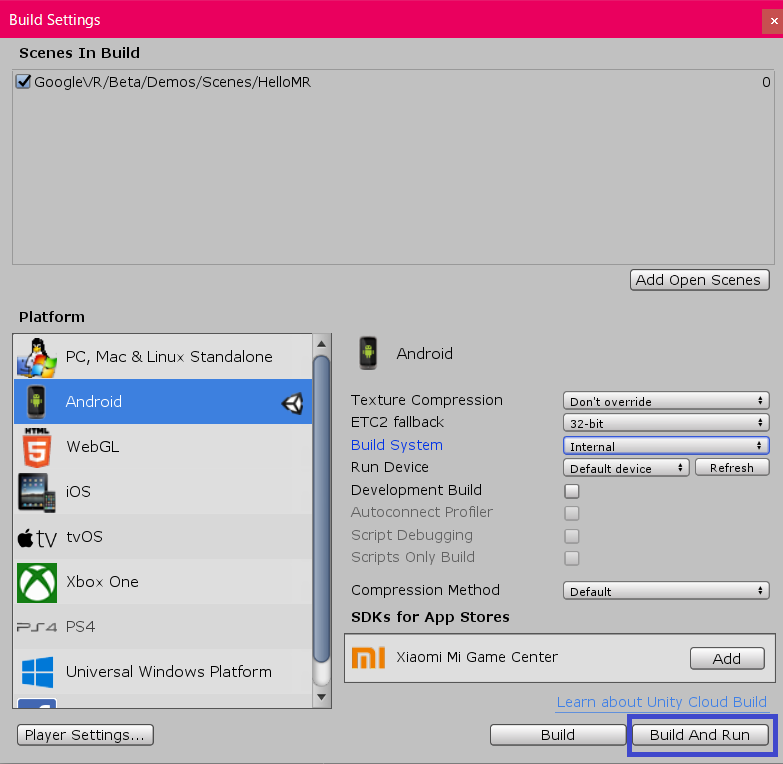Image resolution: width=783 pixels, height=764 pixels.
Task: Open the Learn about Unity Cloud Build link
Action: (662, 702)
